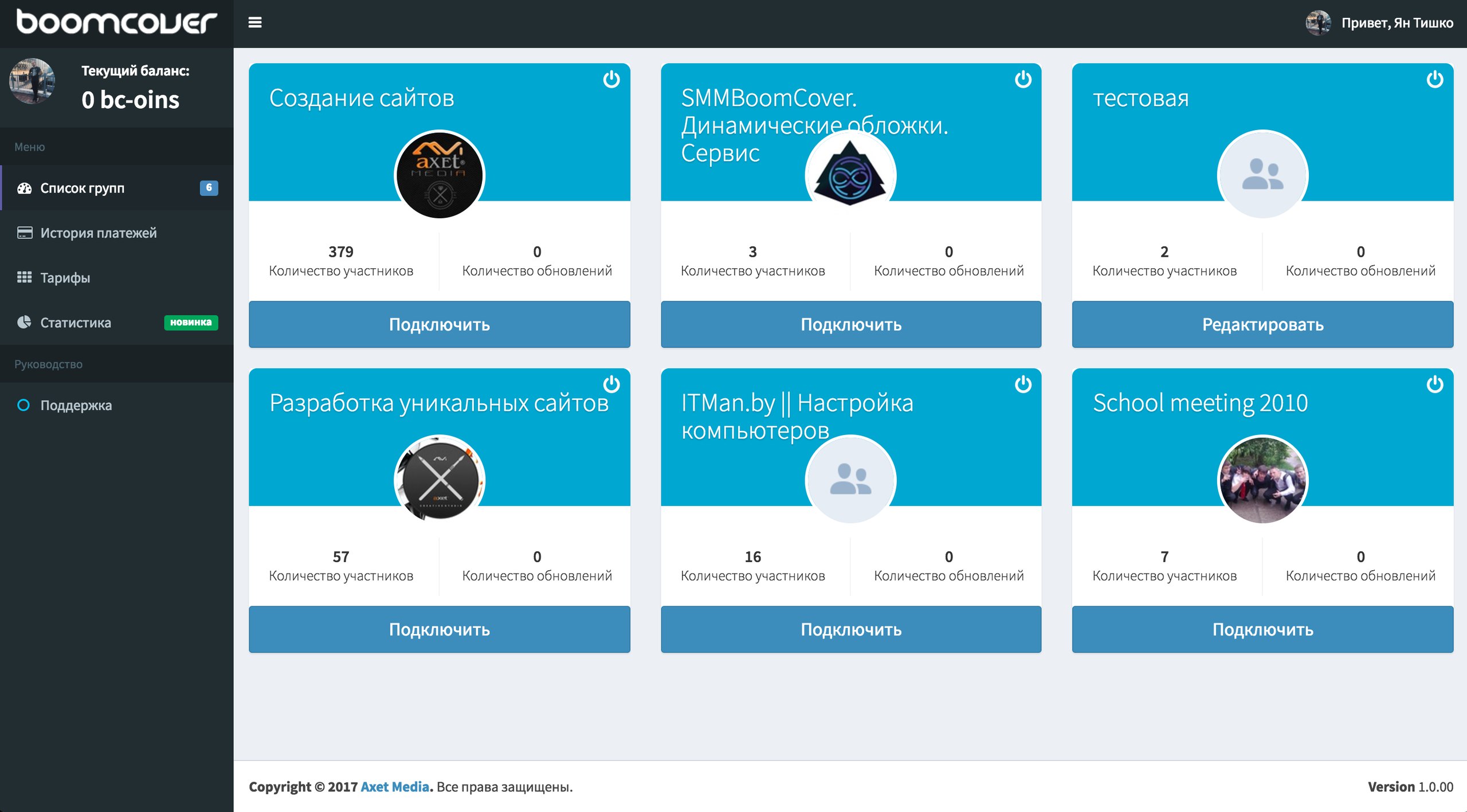Click the School meeting 2010 title
The image size is (1467, 812).
coord(1200,403)
